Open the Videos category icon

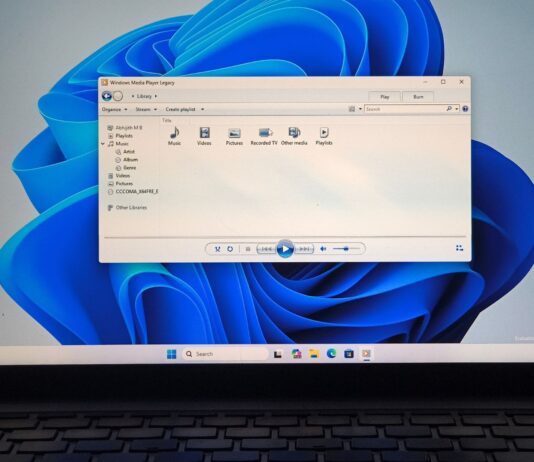[x=204, y=136]
